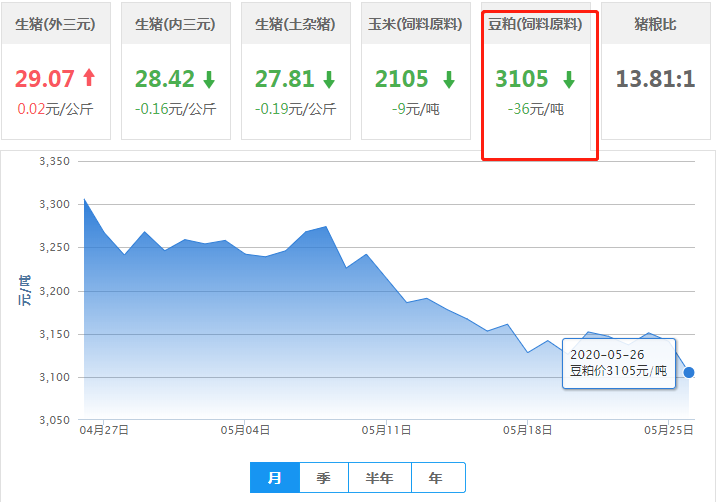
Task: Click the green down arrow beside 2105
Action: (x=449, y=79)
